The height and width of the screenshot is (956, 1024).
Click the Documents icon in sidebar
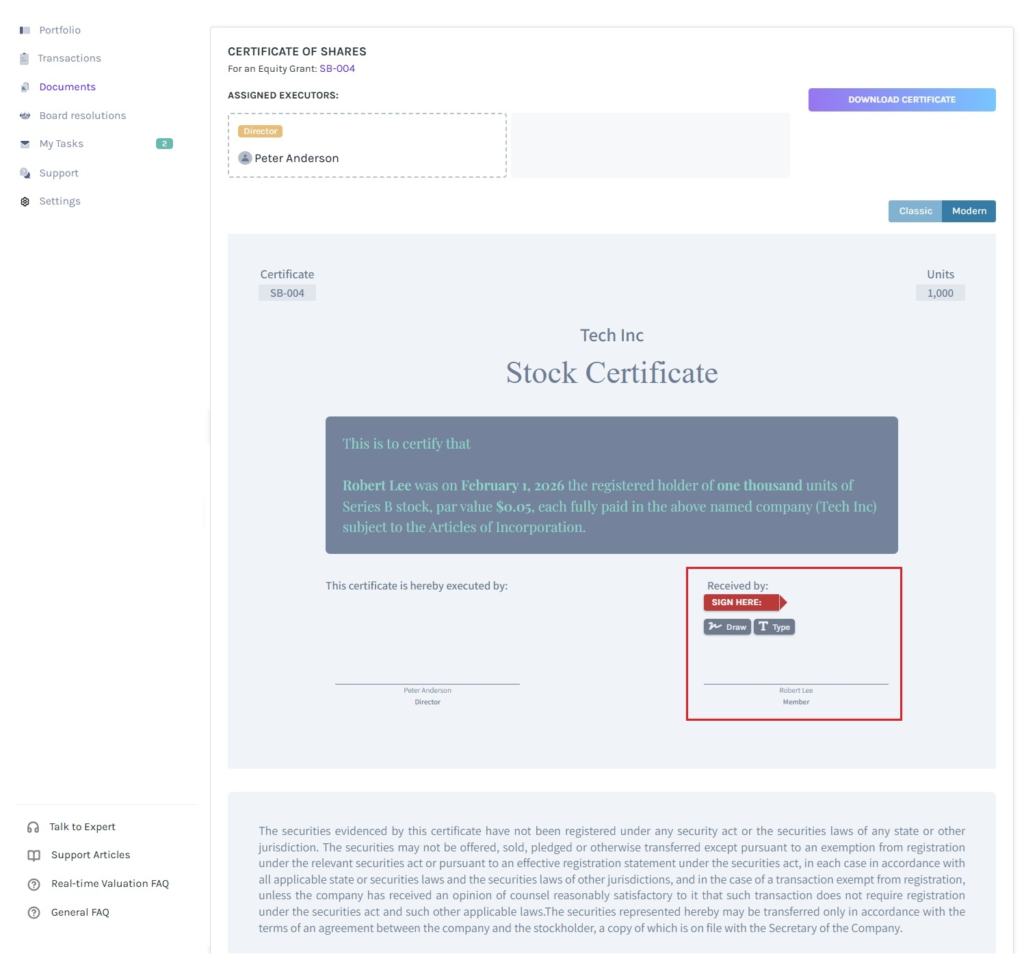[x=25, y=87]
